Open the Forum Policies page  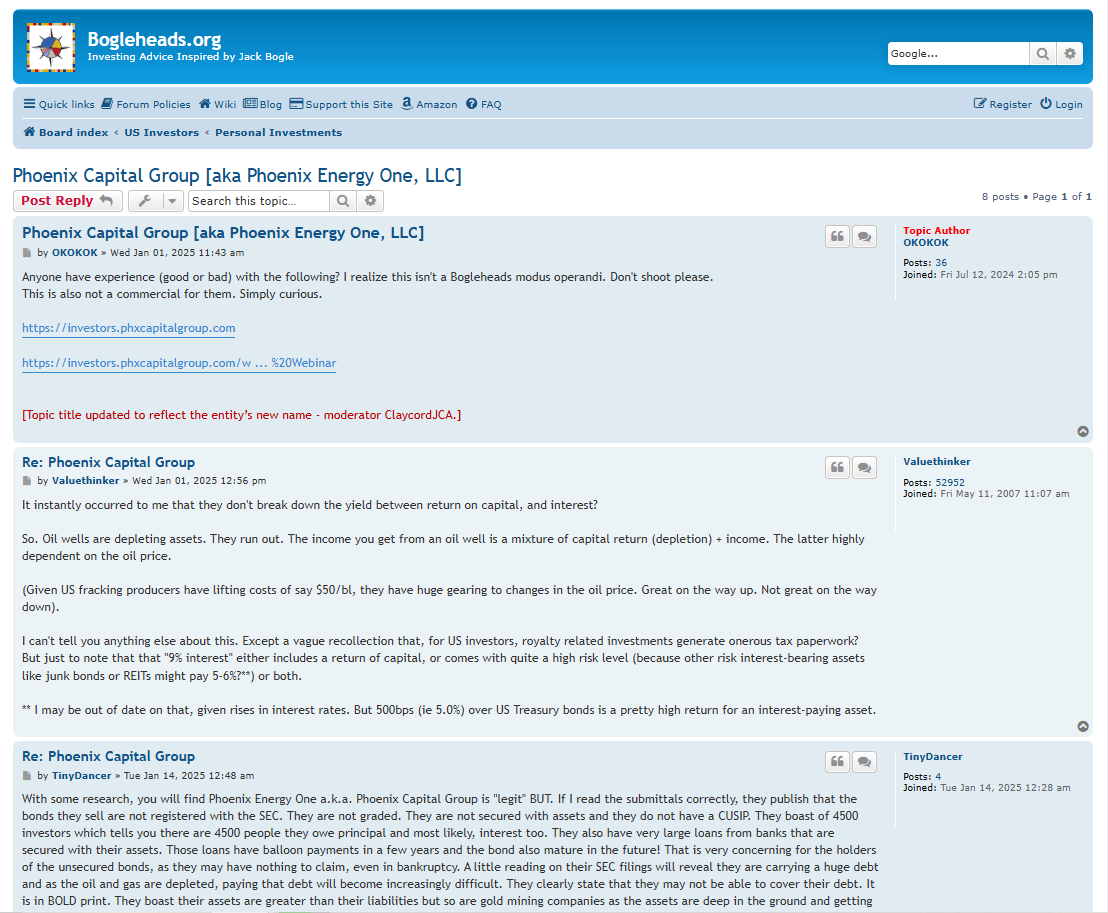[146, 104]
